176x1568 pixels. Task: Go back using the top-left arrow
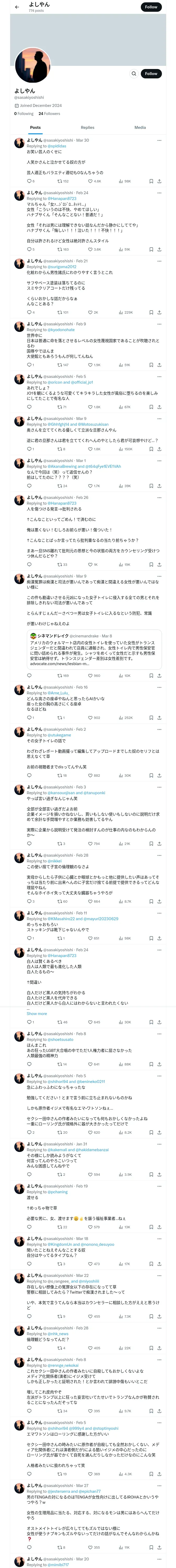click(x=17, y=7)
